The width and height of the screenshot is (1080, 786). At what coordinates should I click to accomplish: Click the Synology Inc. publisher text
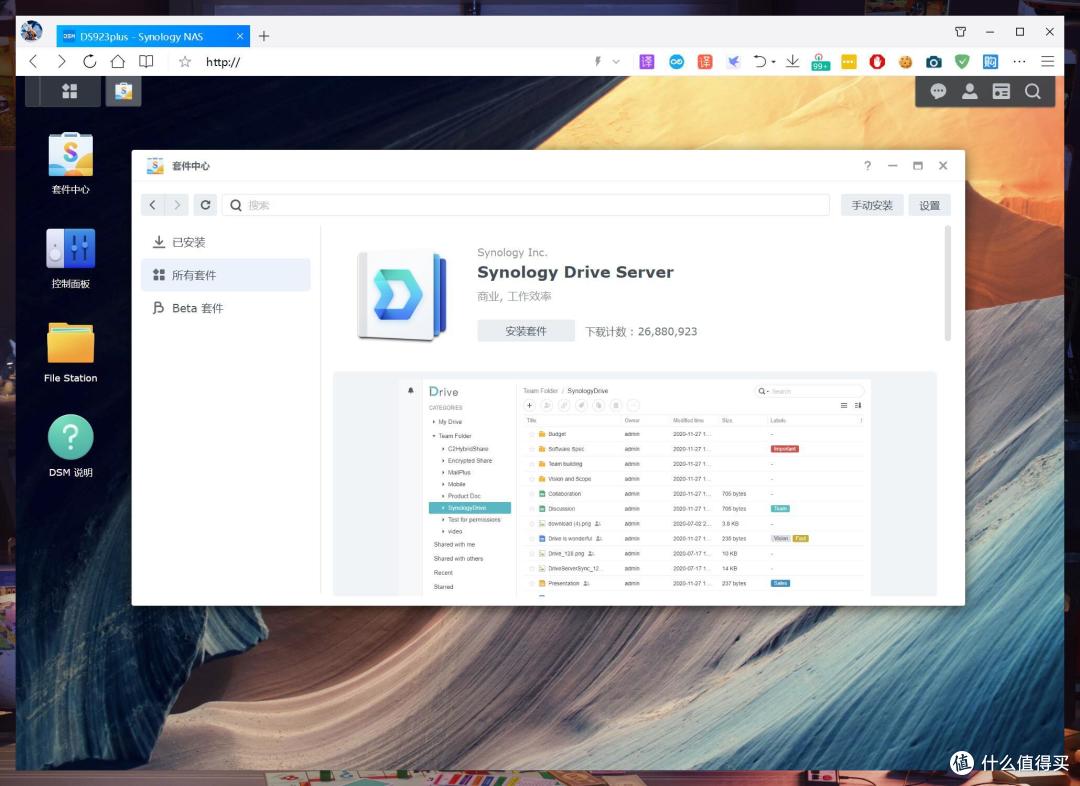pyautogui.click(x=512, y=252)
